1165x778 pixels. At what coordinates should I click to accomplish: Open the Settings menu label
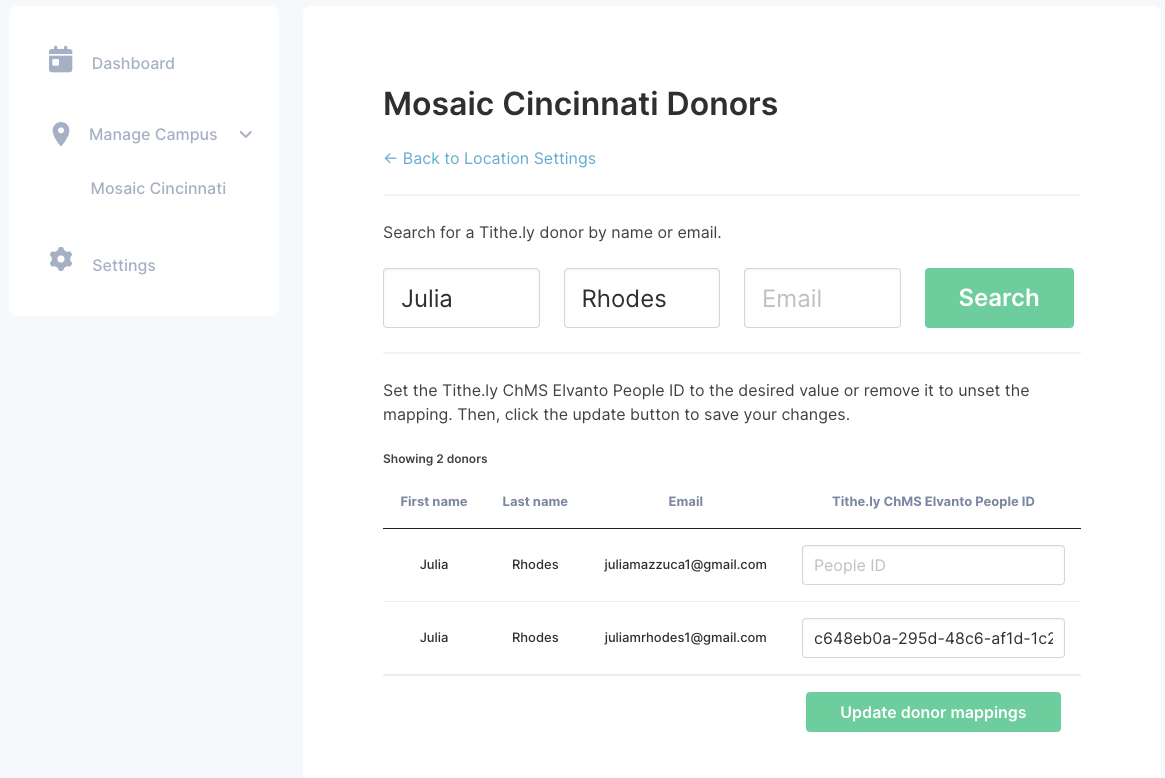coord(123,265)
